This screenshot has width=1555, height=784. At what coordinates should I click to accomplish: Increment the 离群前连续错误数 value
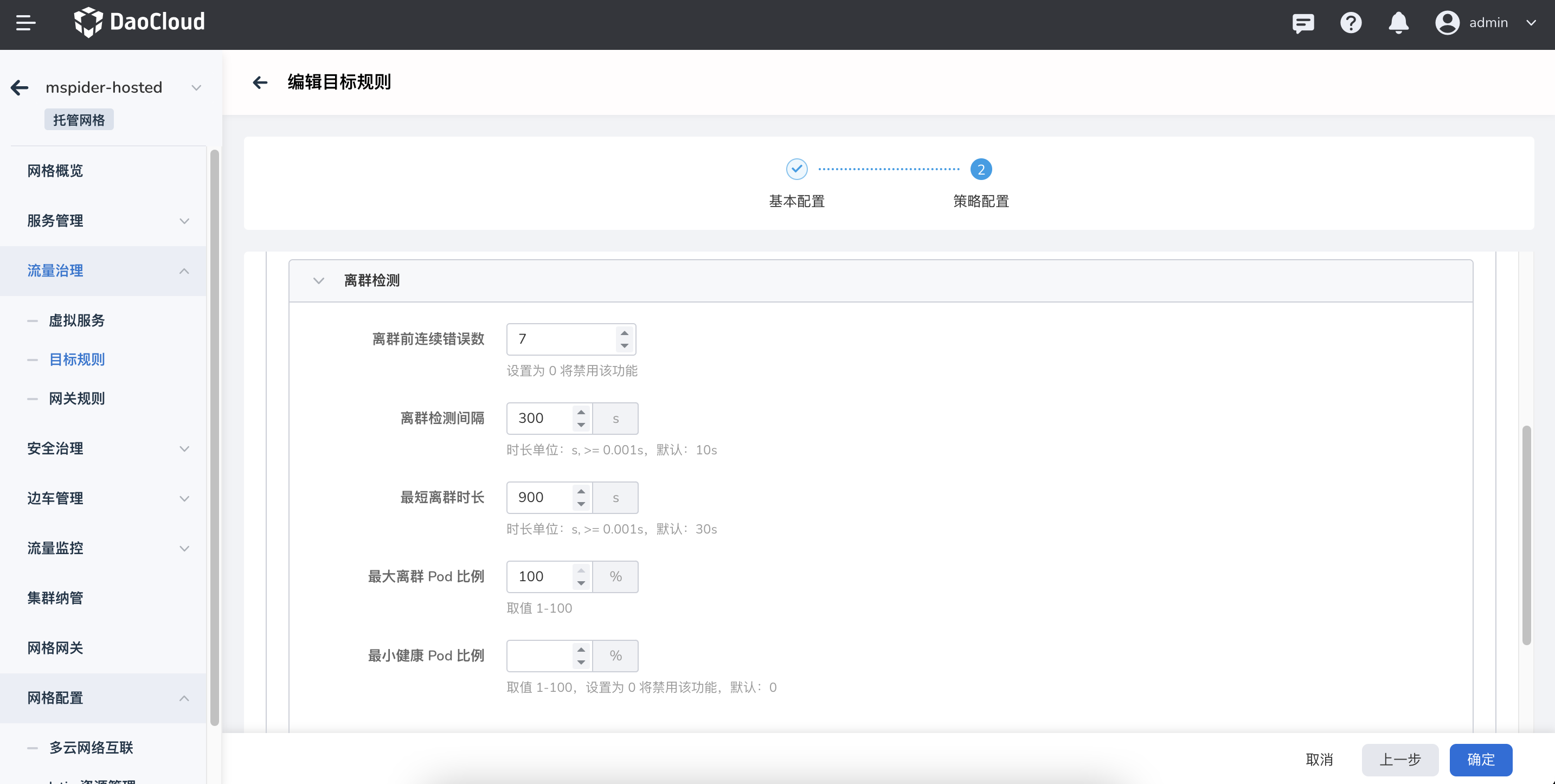tap(624, 333)
